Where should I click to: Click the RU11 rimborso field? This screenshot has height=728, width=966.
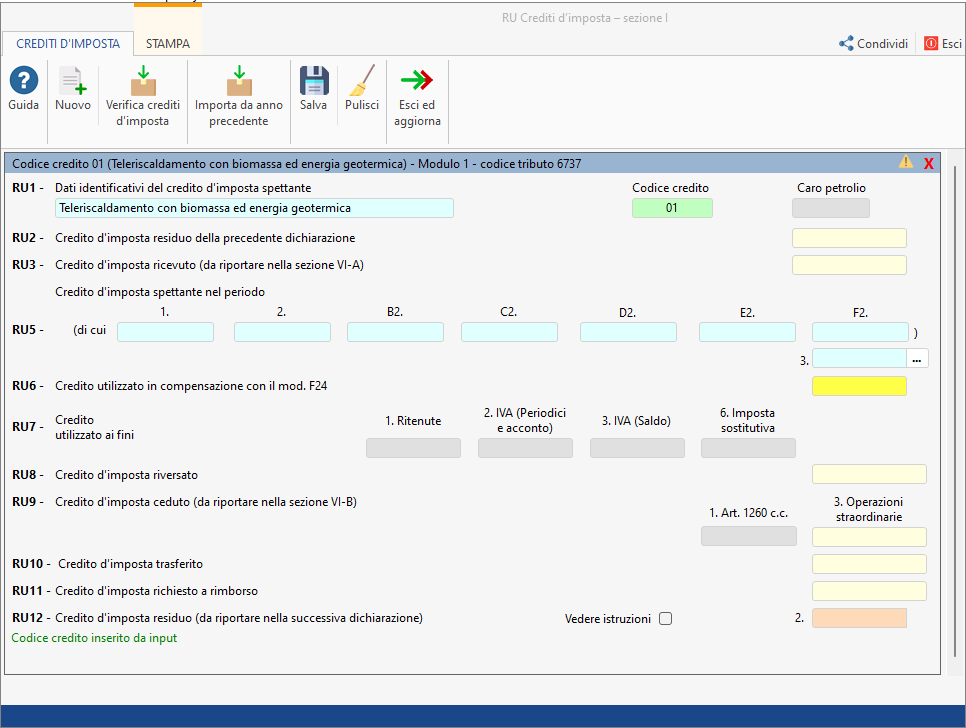pos(869,591)
